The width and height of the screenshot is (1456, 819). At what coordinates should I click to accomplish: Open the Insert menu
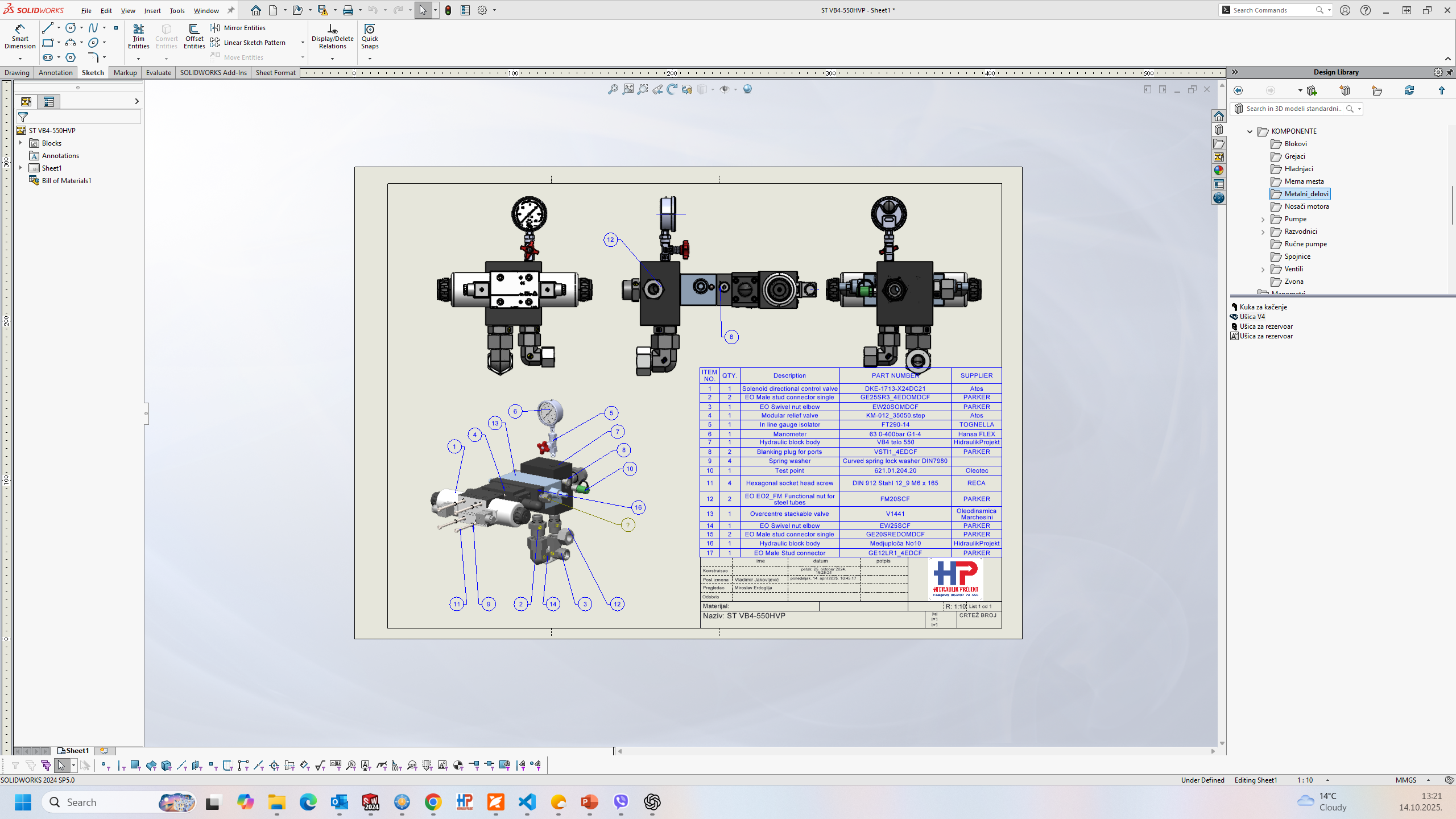coord(152,11)
